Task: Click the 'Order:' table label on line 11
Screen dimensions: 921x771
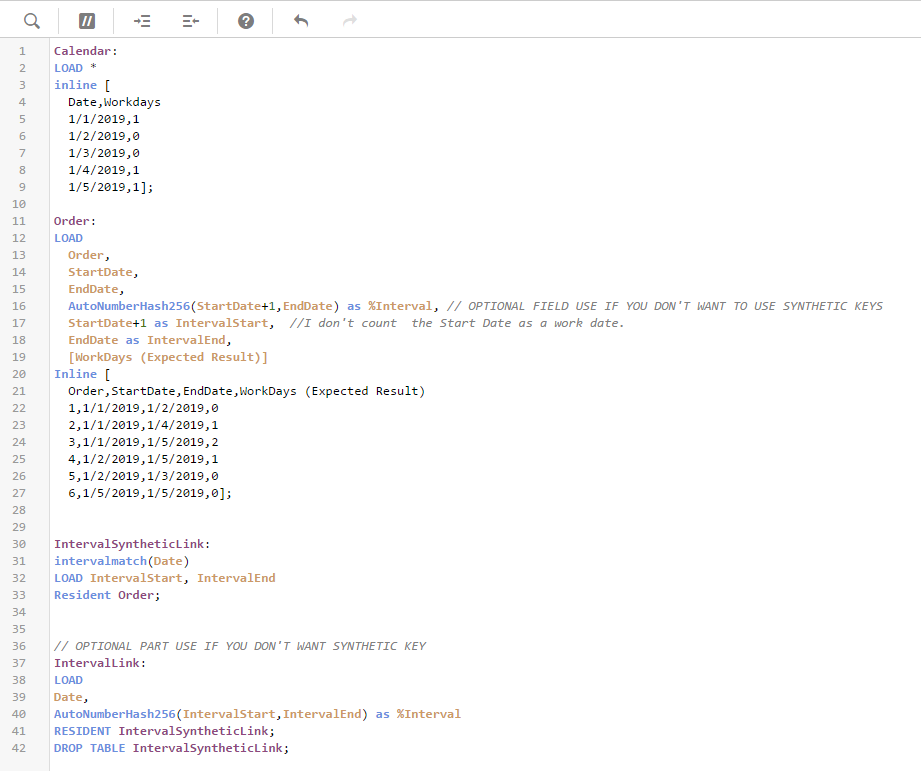Action: (75, 221)
